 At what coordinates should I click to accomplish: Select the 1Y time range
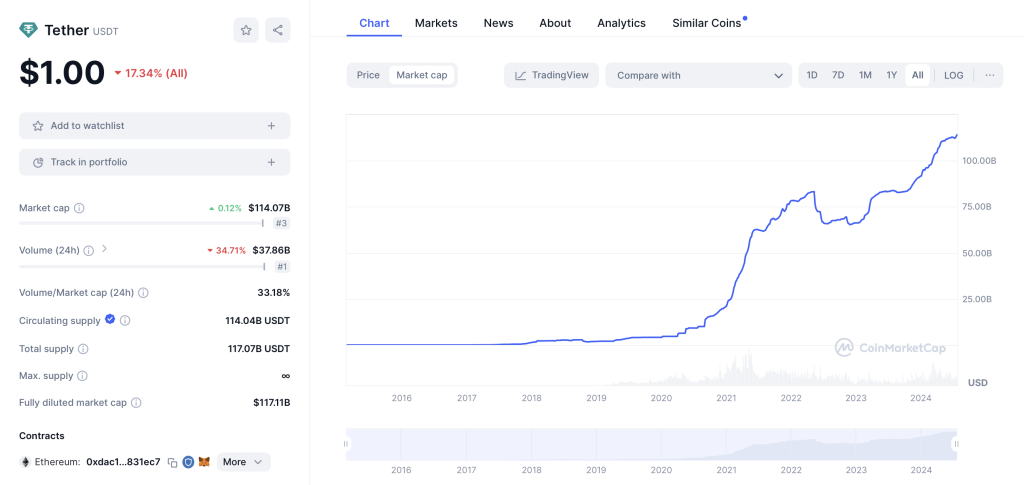coord(891,75)
